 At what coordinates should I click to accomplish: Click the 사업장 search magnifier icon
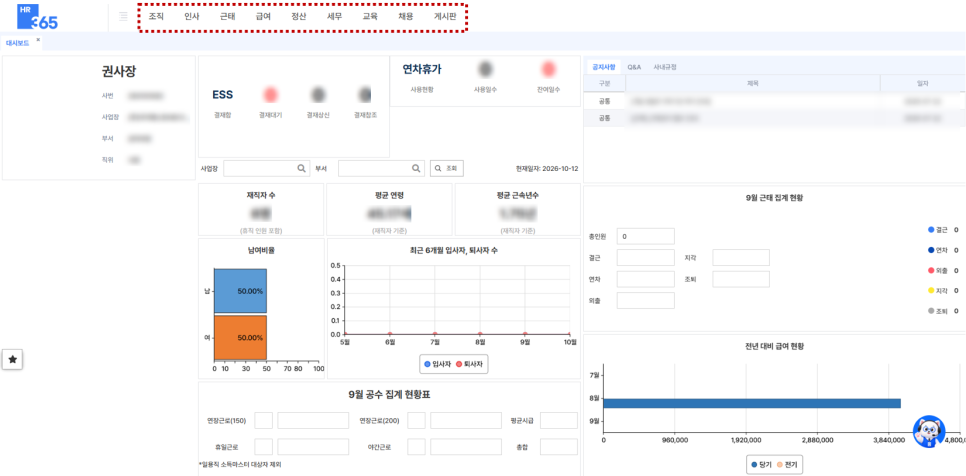click(301, 168)
